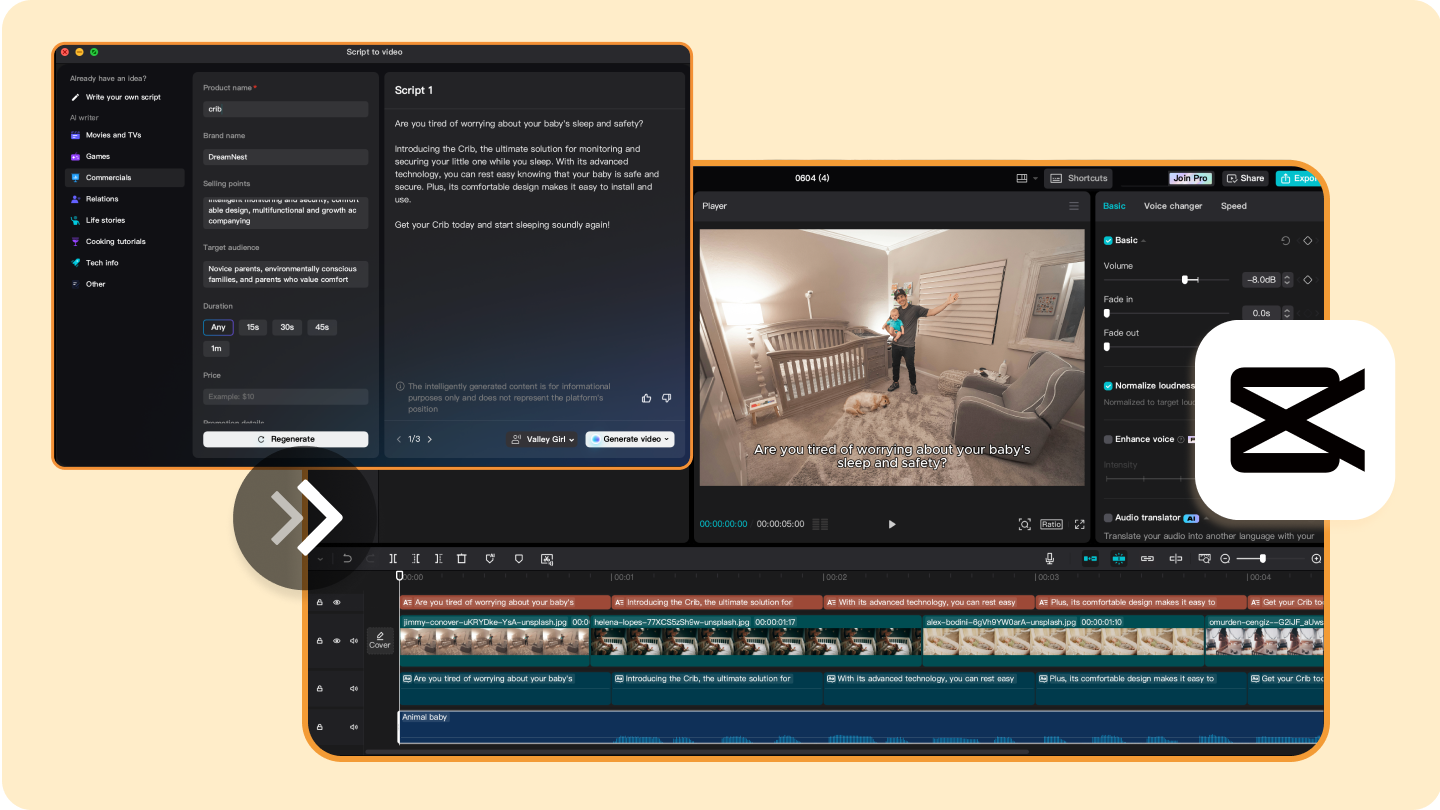This screenshot has height=810, width=1440.
Task: Click the Delete icon in the timeline toolbar
Action: [461, 559]
